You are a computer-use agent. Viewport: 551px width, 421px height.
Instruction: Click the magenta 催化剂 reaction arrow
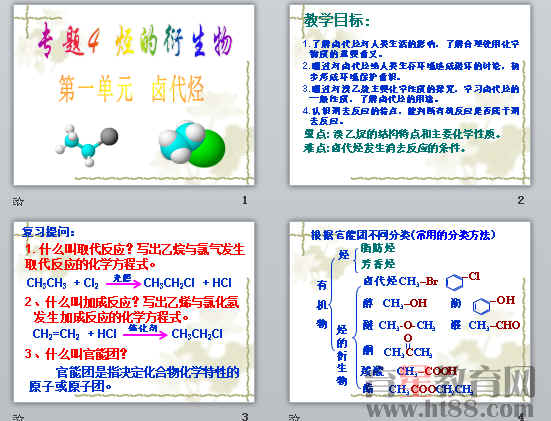pyautogui.click(x=145, y=332)
